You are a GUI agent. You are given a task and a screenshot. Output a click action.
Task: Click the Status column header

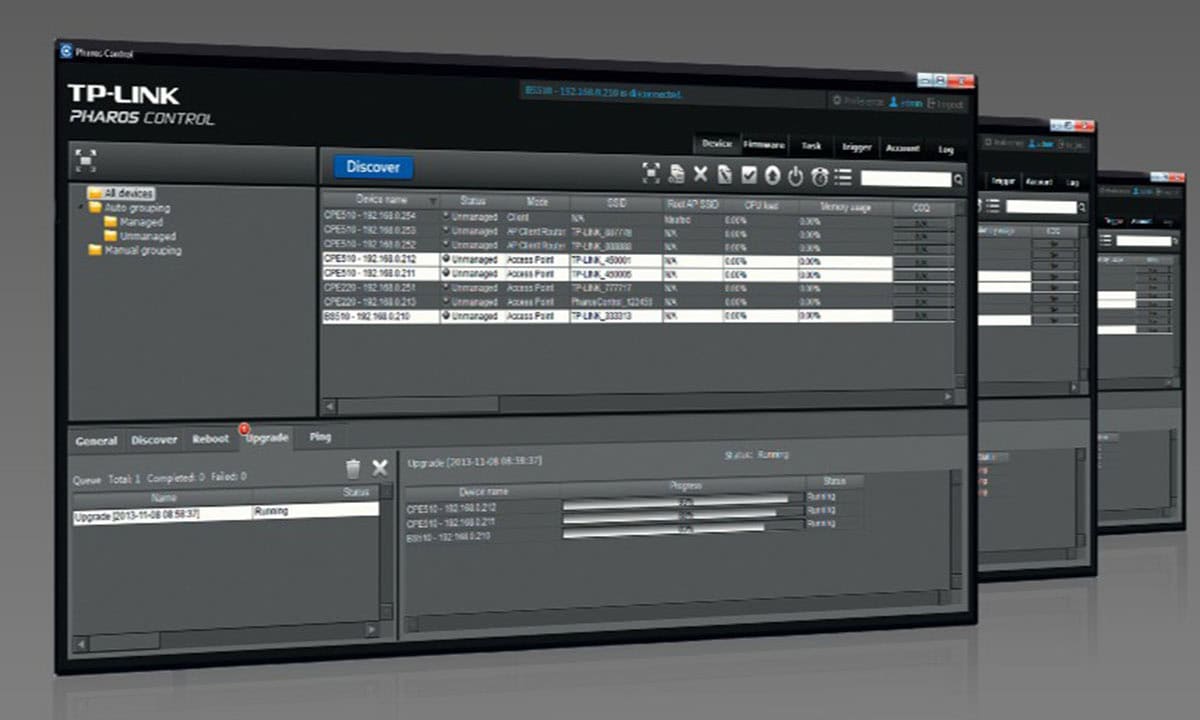[472, 201]
